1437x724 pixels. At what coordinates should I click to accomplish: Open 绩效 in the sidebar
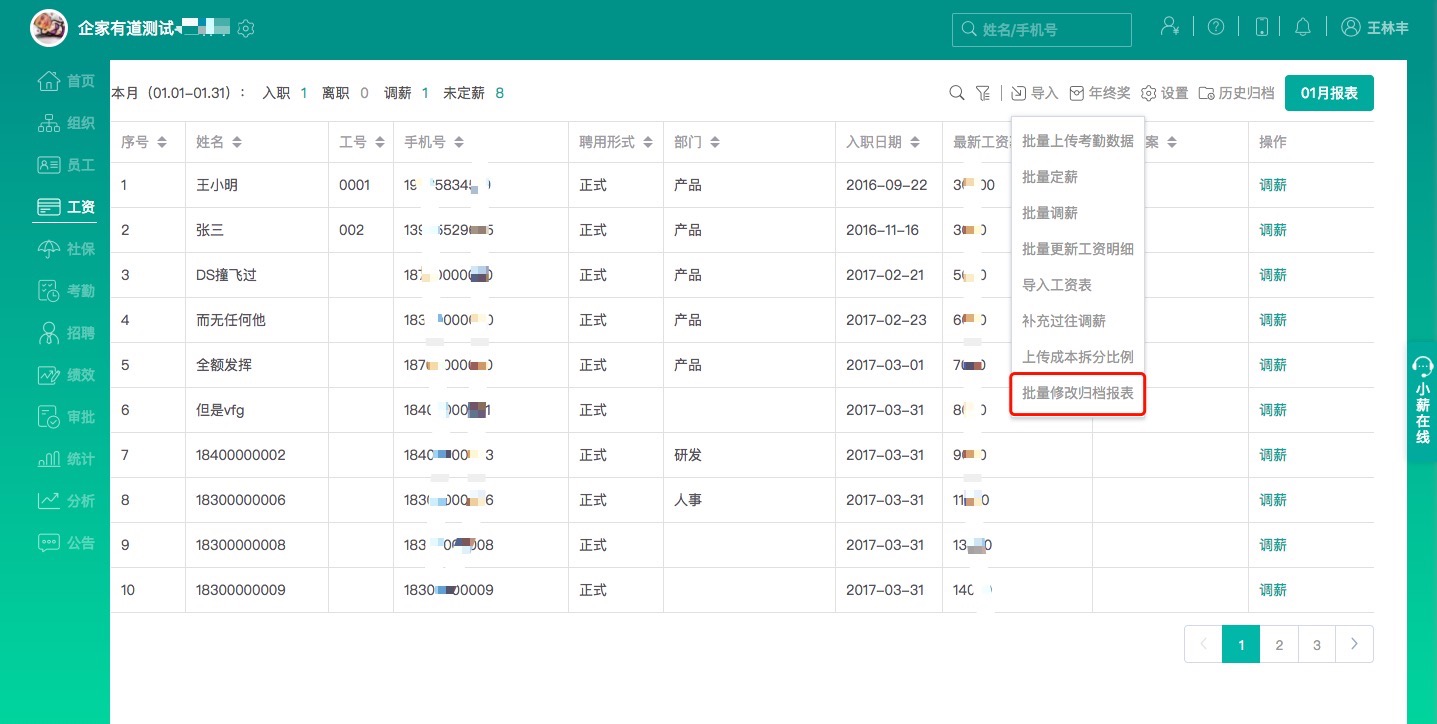click(66, 375)
